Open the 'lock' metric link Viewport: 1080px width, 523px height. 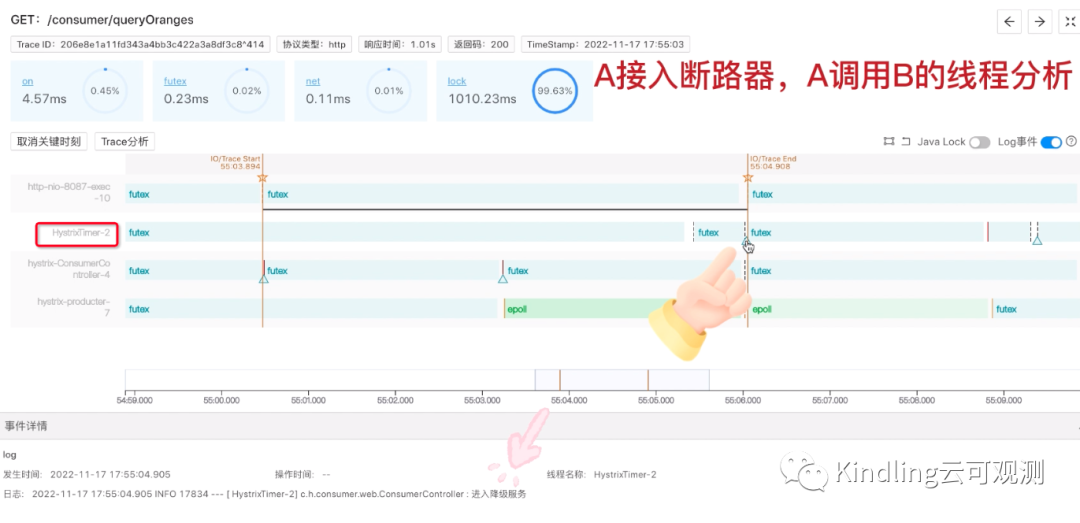point(457,81)
